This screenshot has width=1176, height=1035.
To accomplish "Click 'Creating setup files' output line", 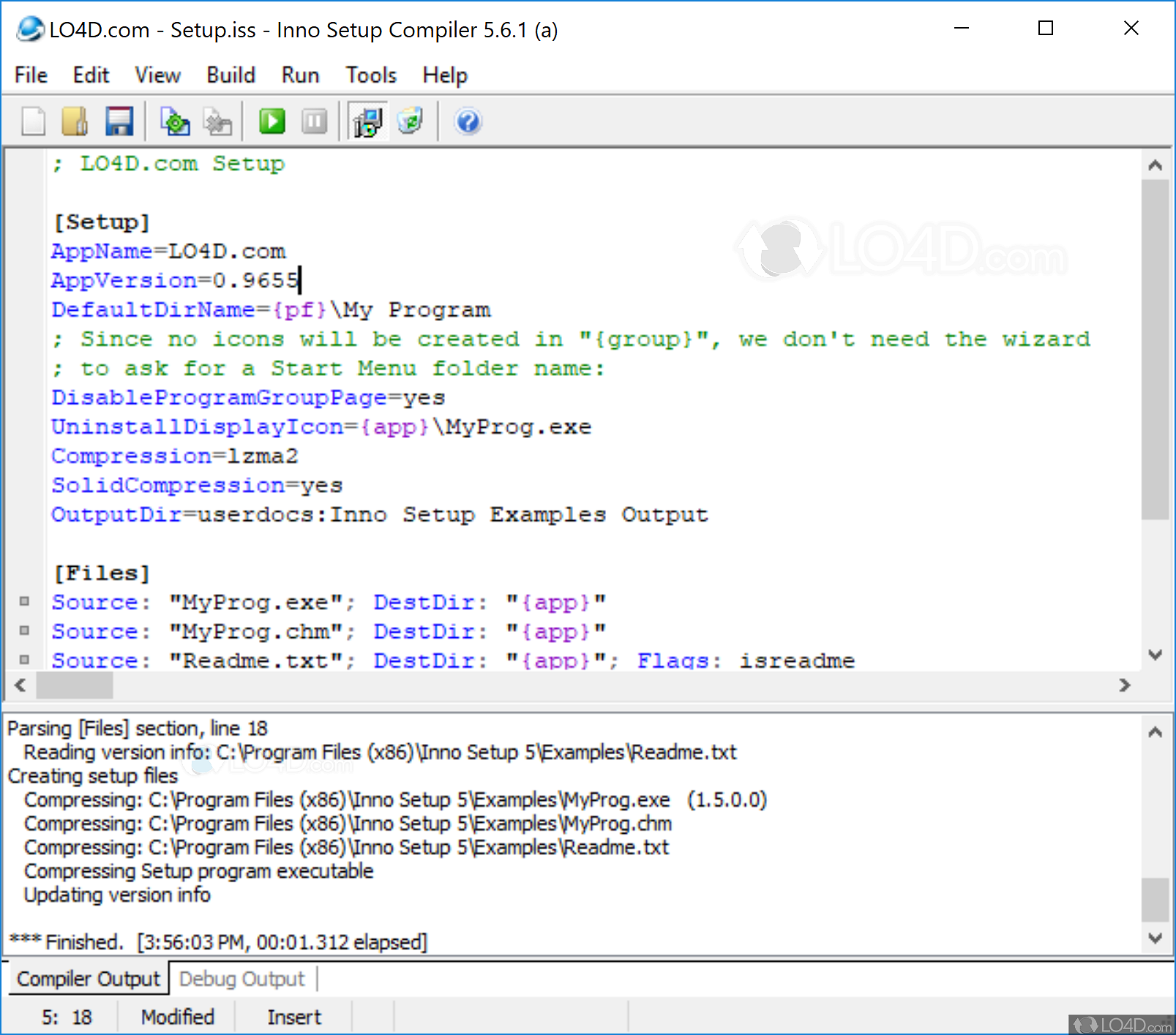I will [93, 775].
